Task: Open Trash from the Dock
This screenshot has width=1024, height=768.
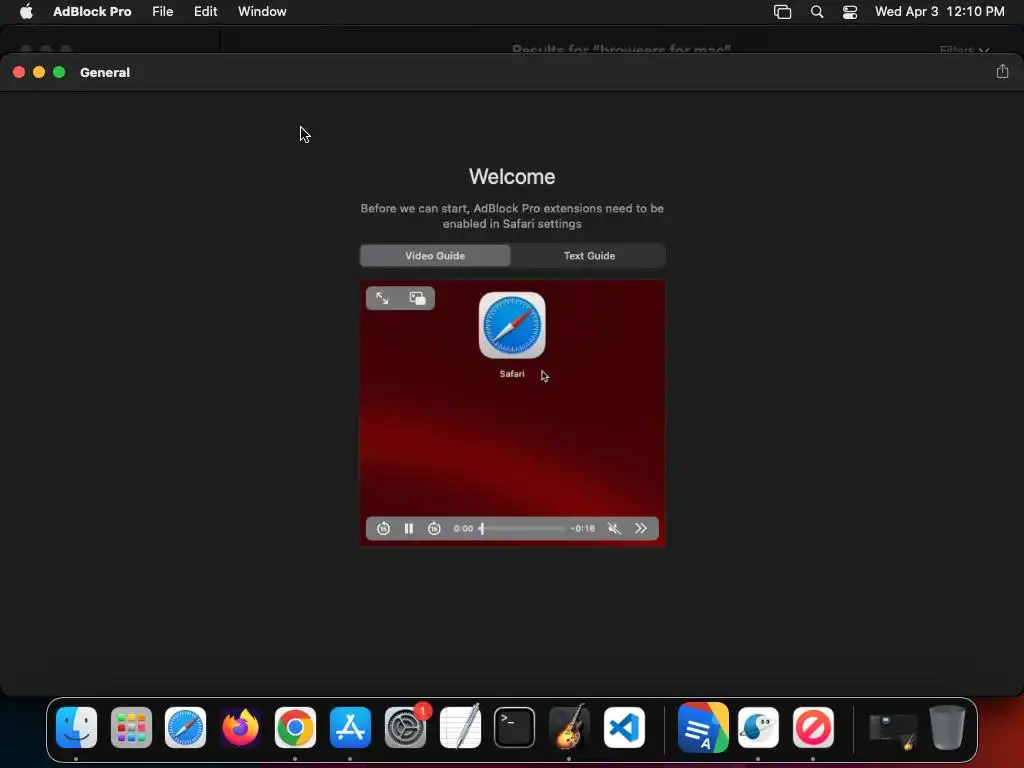Action: (x=947, y=728)
